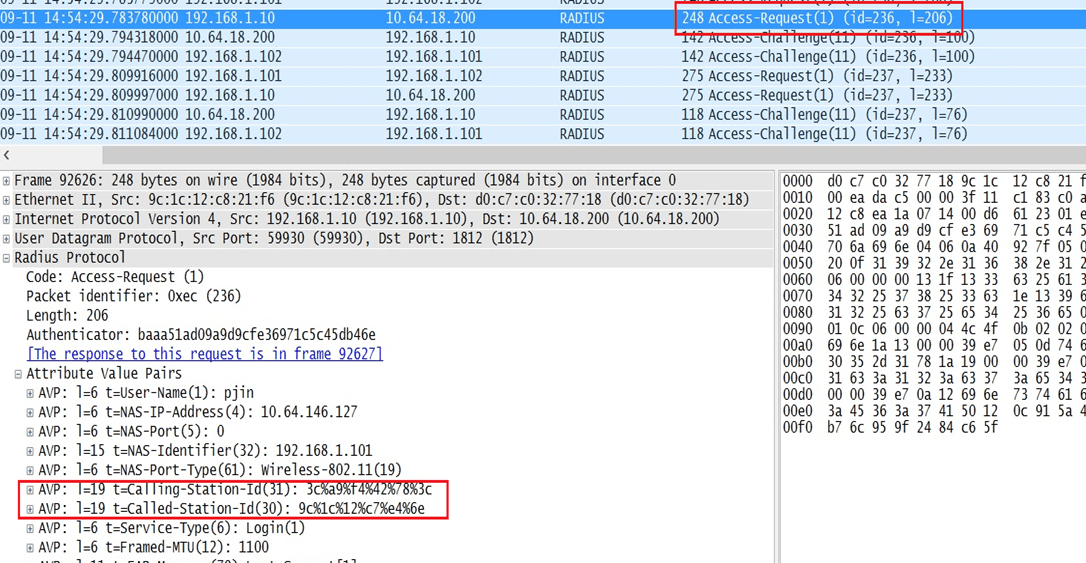Expand the NAS-Port-Type(61) AVP
This screenshot has width=1086, height=563.
coord(30,471)
